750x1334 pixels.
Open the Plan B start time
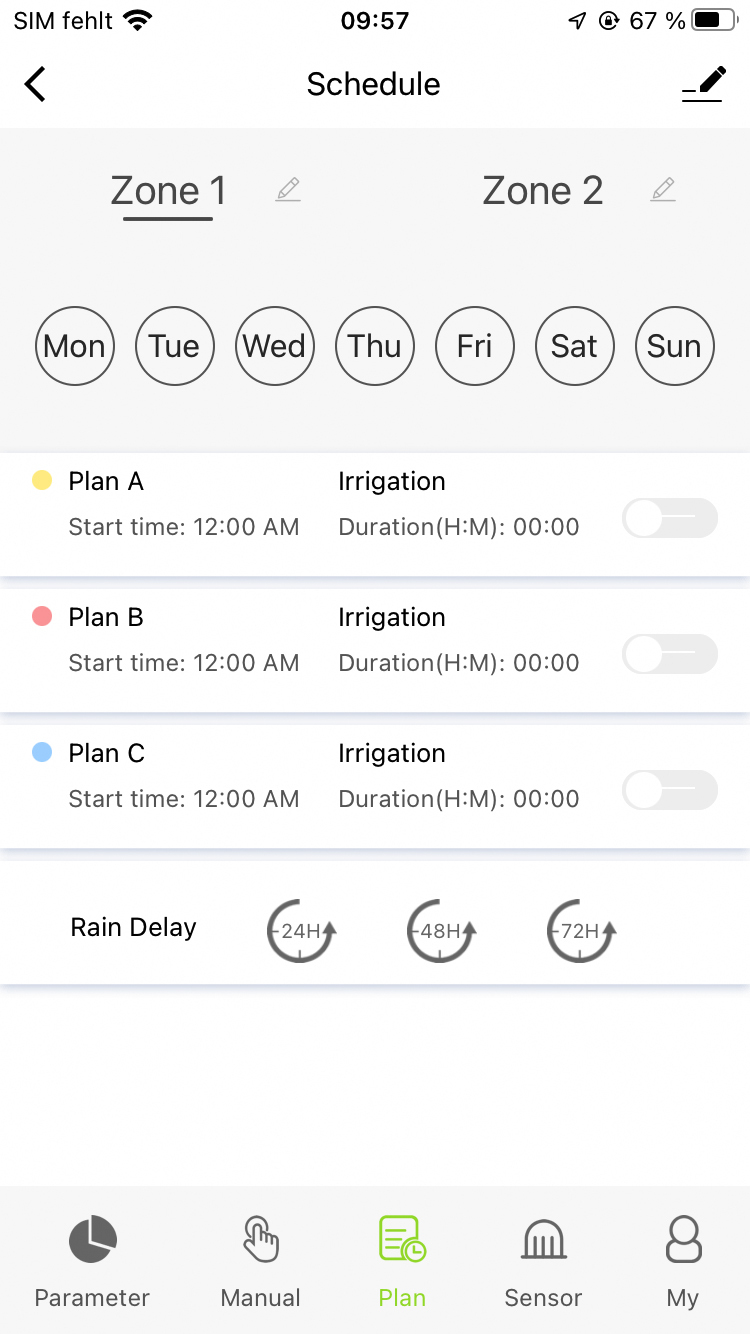[184, 663]
